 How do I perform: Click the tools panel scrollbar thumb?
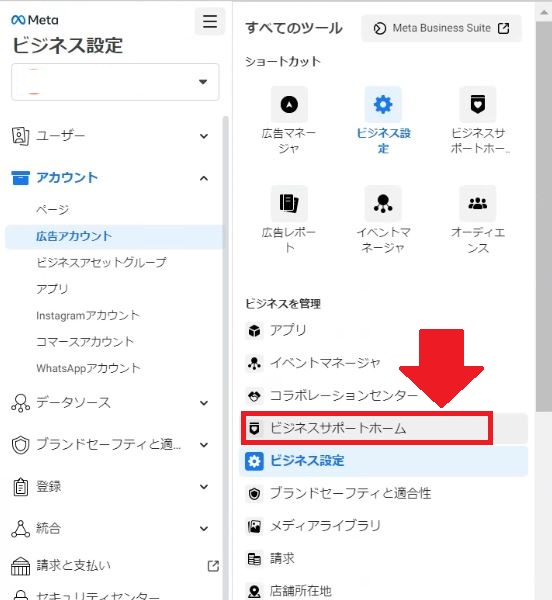click(x=544, y=216)
